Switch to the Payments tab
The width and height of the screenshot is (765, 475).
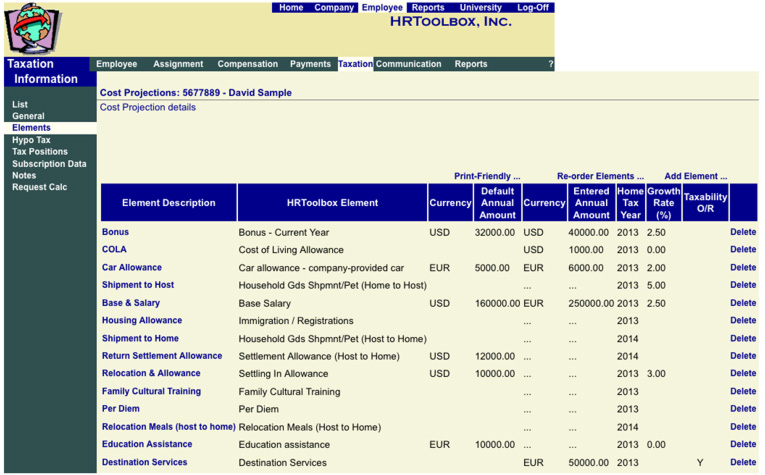(310, 64)
